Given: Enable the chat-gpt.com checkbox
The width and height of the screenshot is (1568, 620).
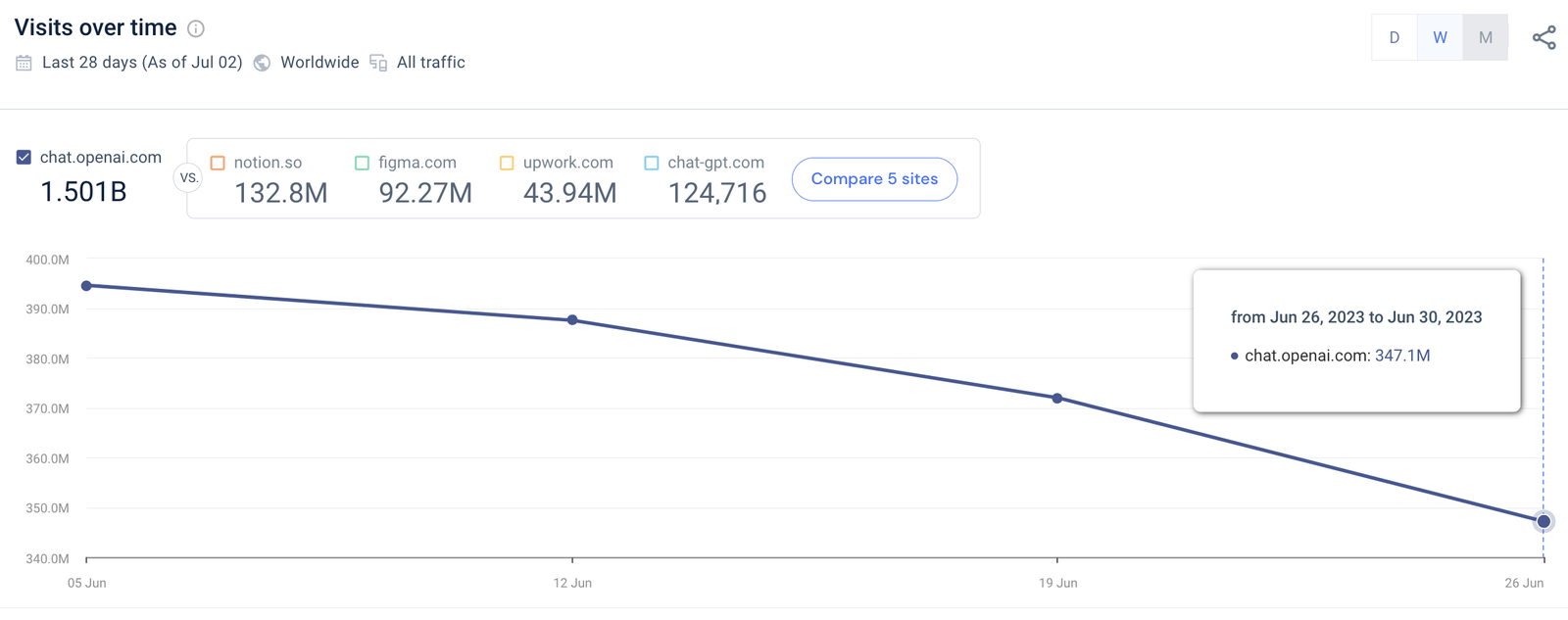Looking at the screenshot, I should [651, 163].
